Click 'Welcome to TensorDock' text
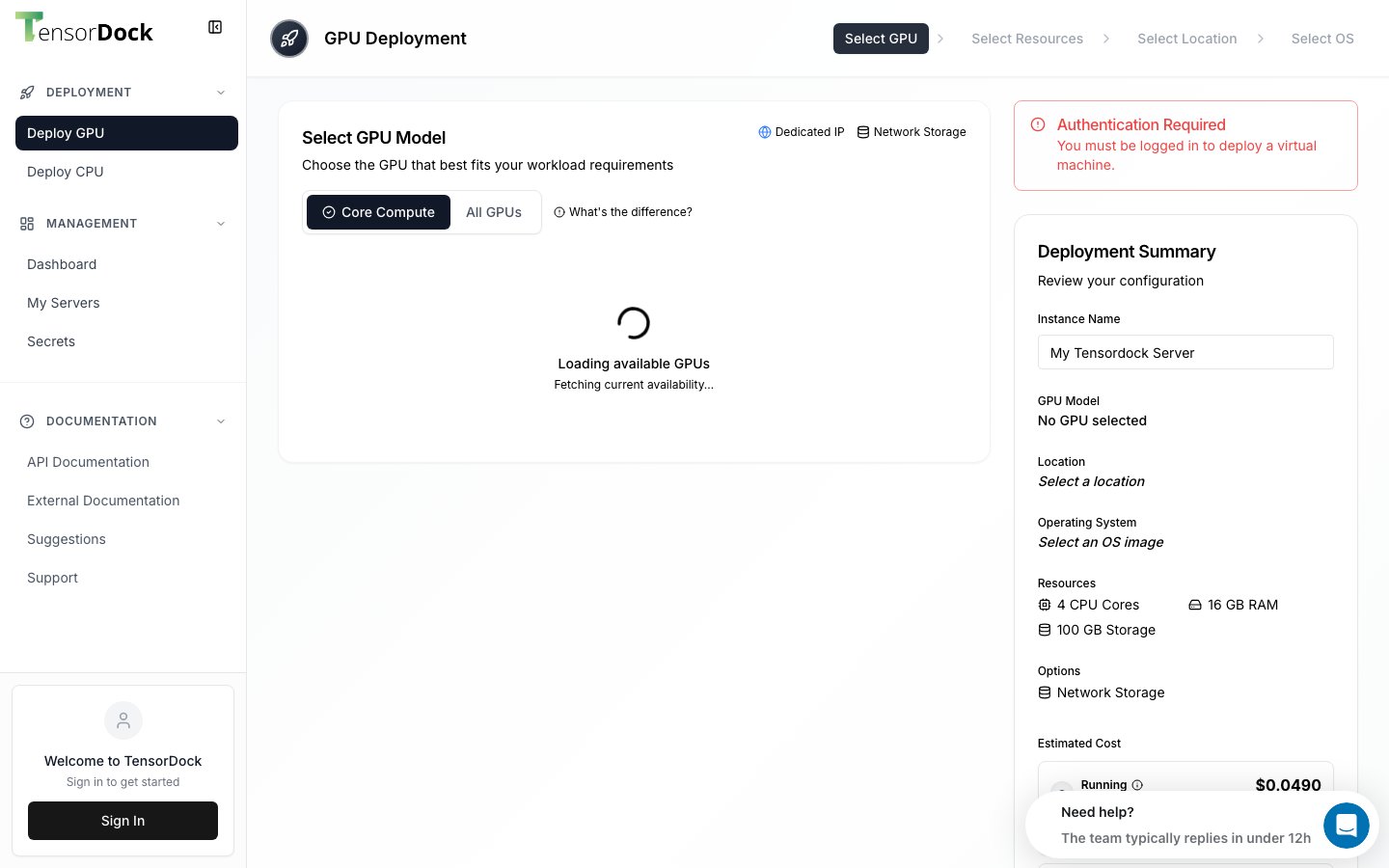 pos(123,761)
